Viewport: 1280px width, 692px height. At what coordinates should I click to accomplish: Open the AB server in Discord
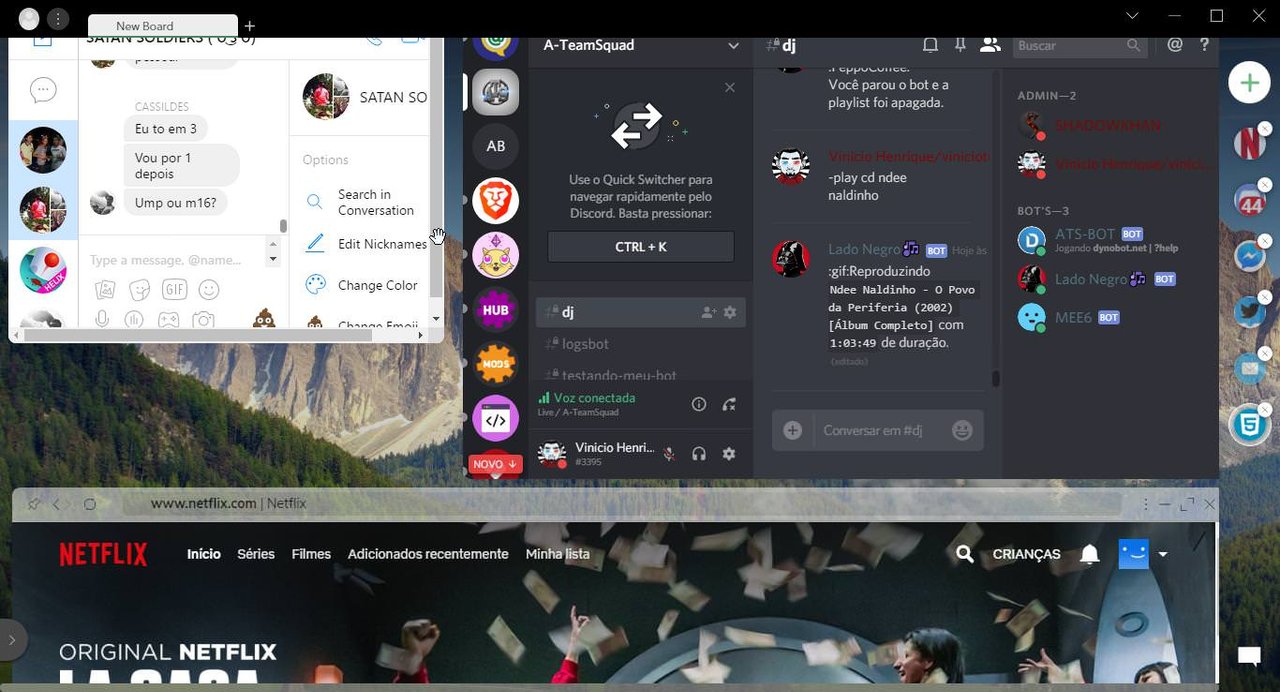pyautogui.click(x=495, y=146)
